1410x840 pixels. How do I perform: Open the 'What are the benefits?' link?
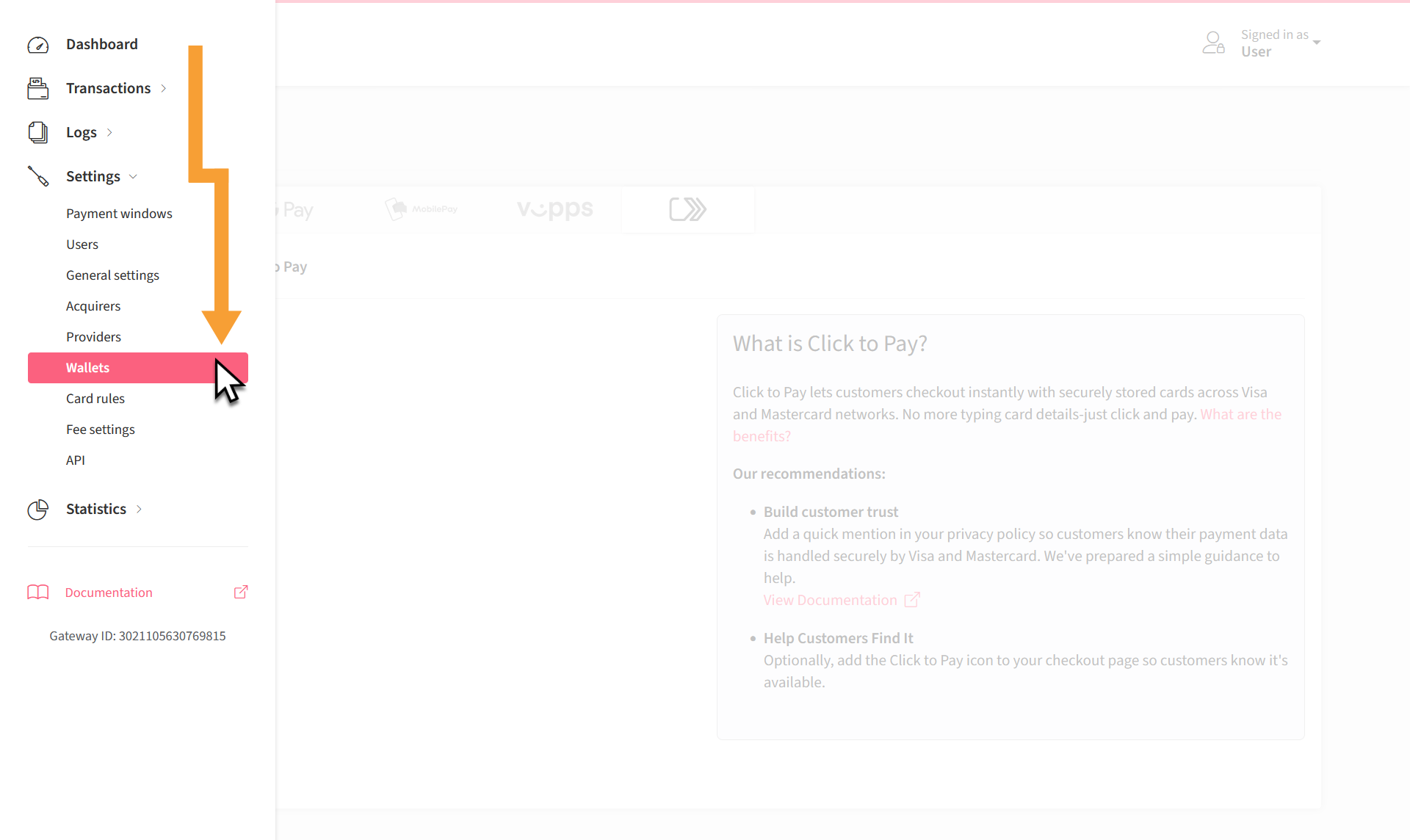[x=1240, y=414]
